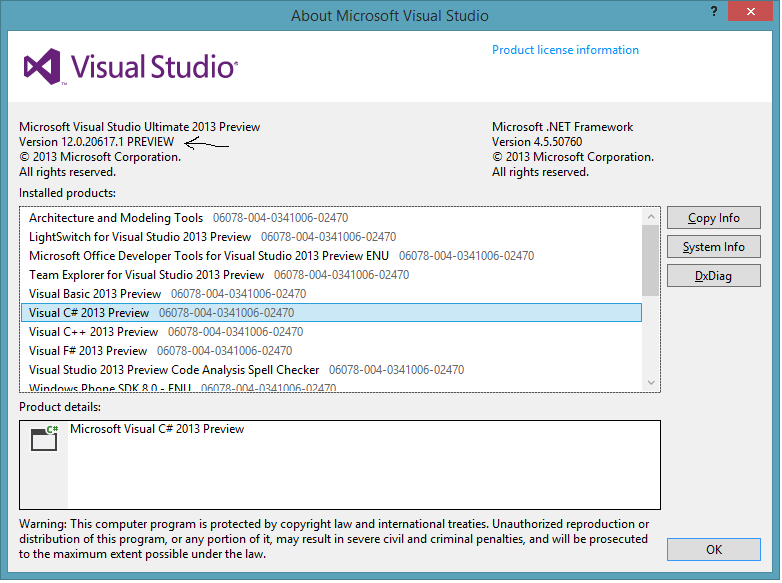
Task: Click the Help question mark button
Action: pyautogui.click(x=714, y=11)
